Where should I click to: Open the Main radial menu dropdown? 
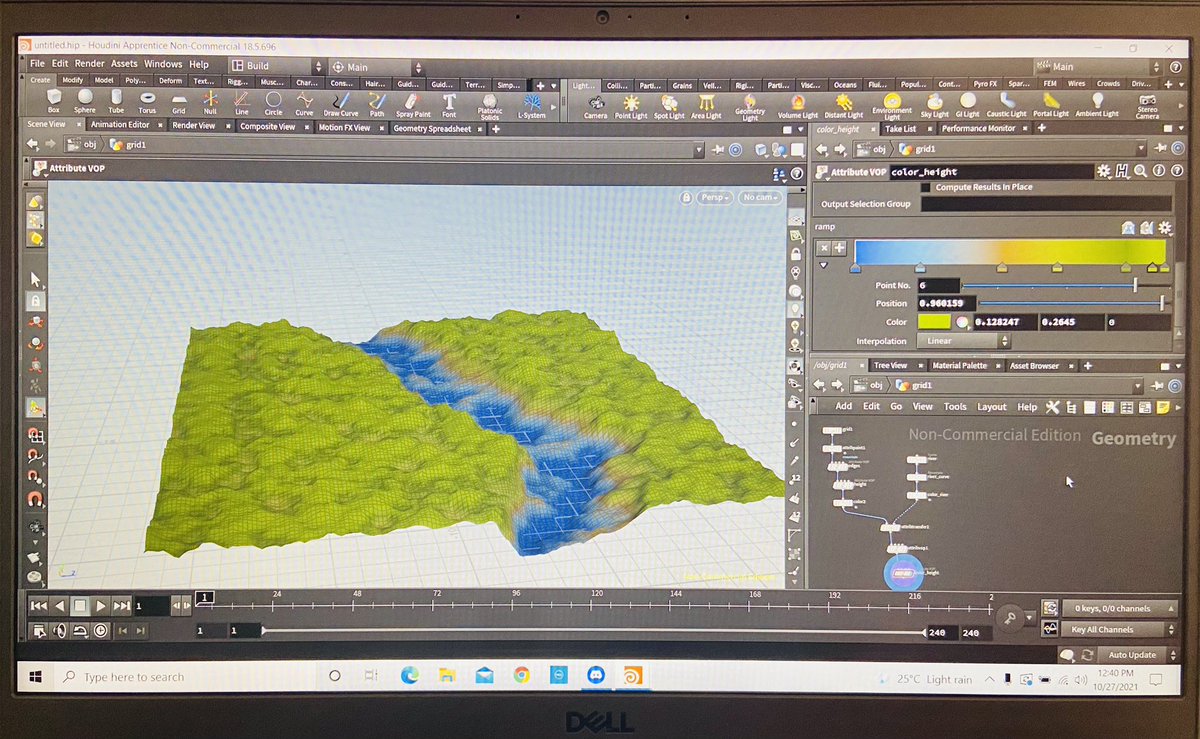tap(378, 67)
